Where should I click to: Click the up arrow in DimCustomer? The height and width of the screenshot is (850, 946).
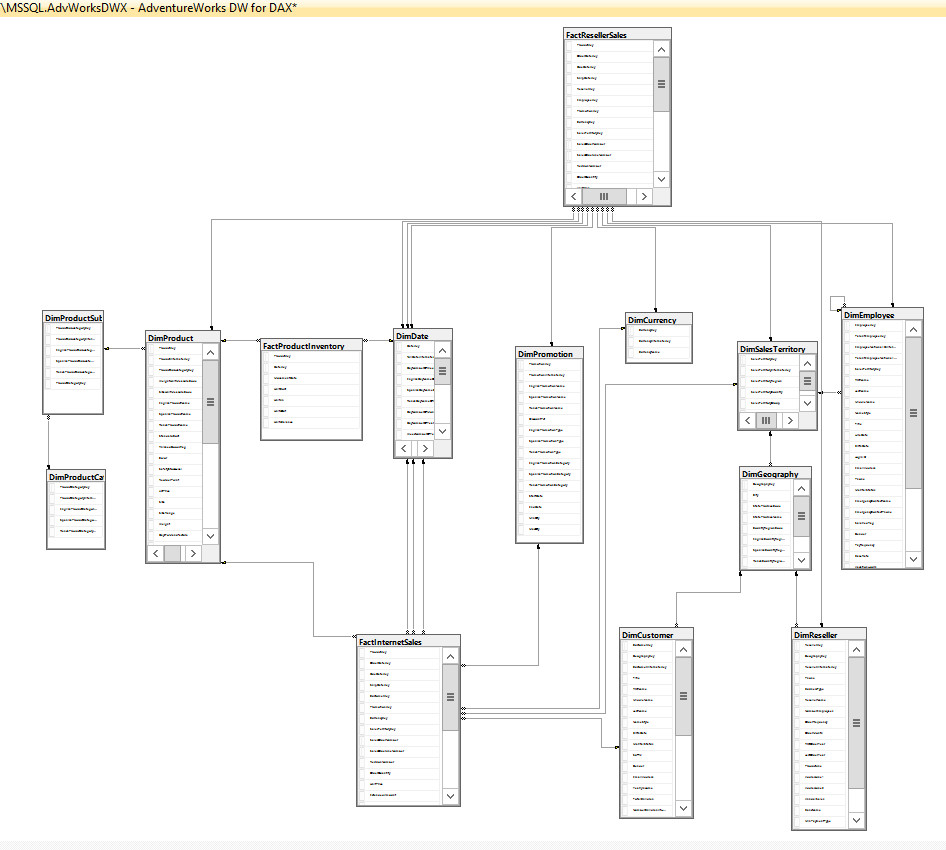684,650
